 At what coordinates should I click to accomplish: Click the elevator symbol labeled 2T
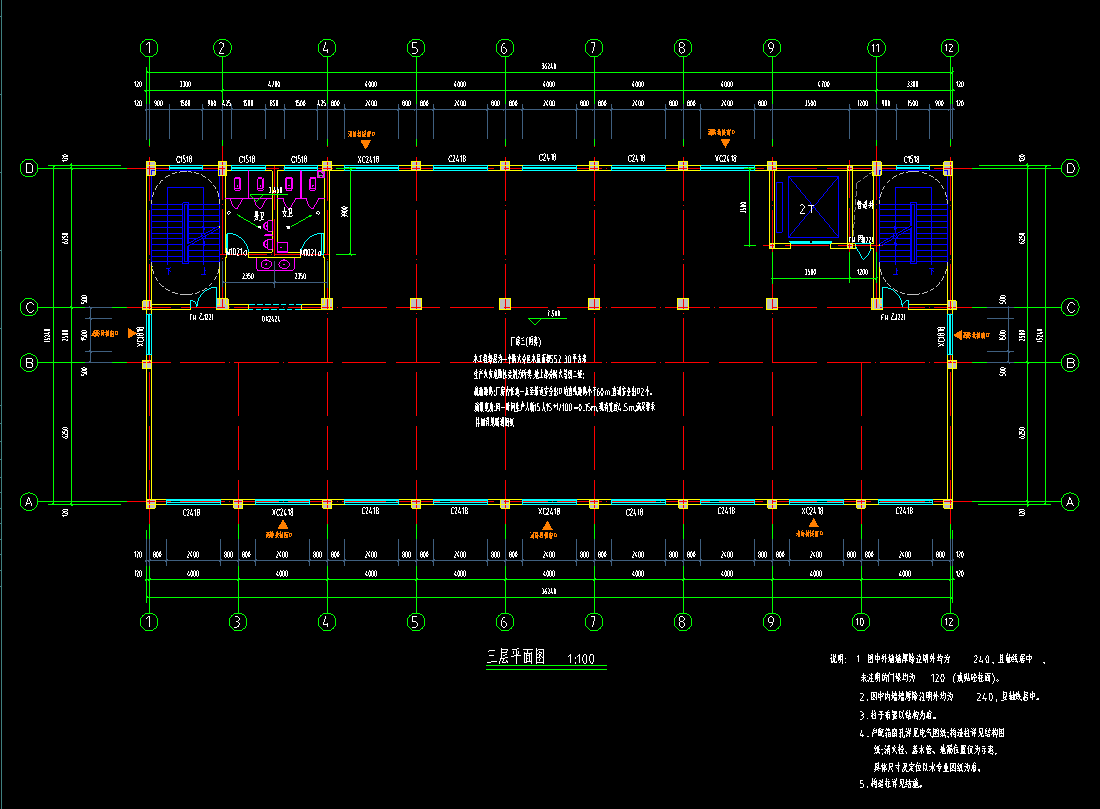[x=808, y=209]
